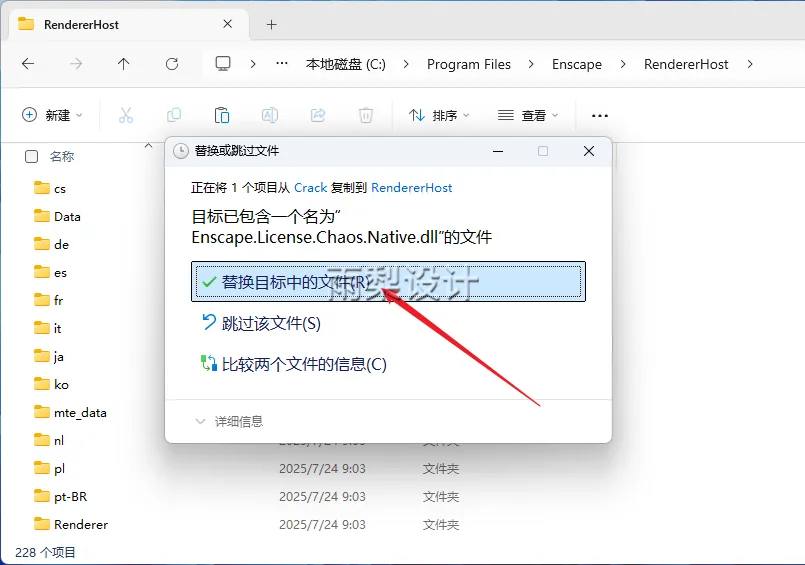Sort by the 名称 column header
The height and width of the screenshot is (565, 805).
click(62, 157)
